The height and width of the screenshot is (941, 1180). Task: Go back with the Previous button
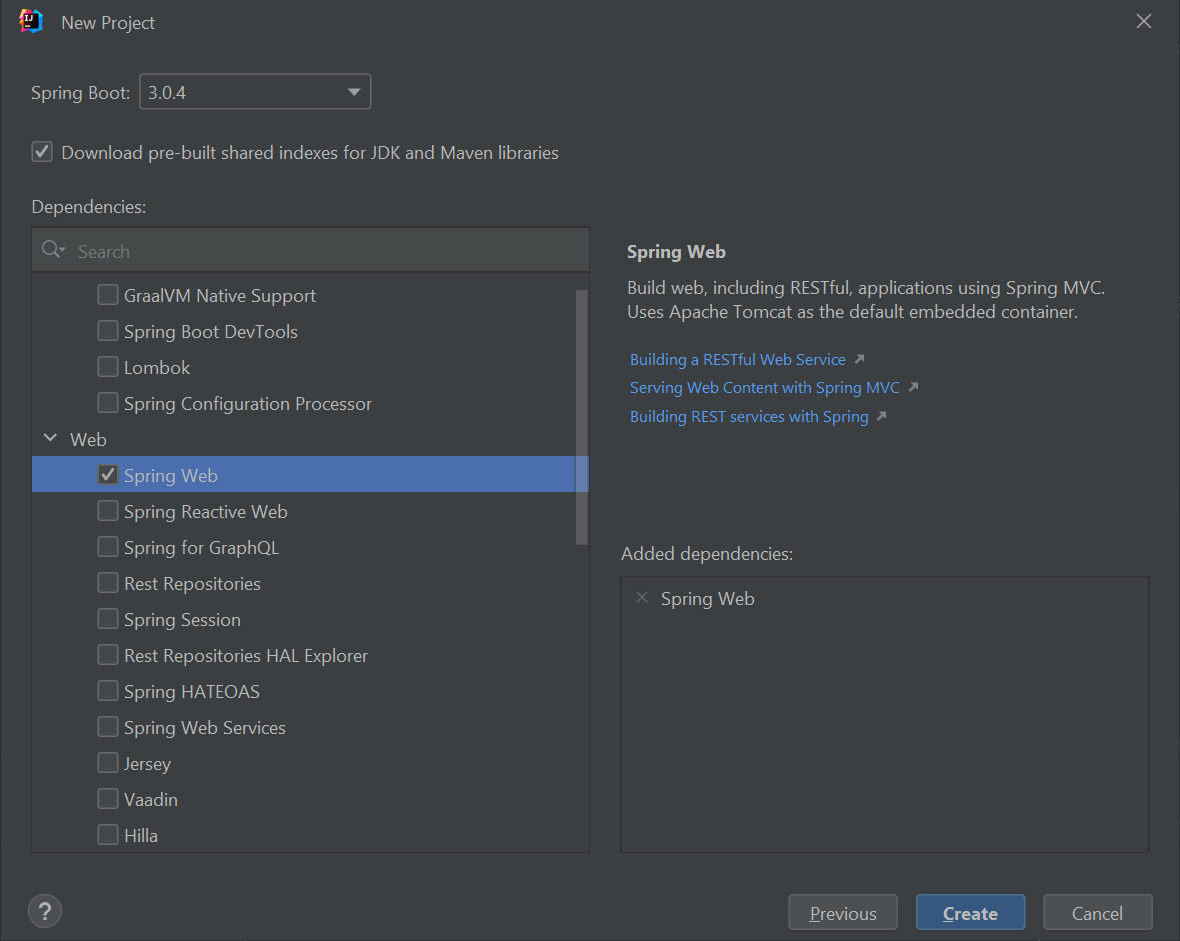pos(843,912)
